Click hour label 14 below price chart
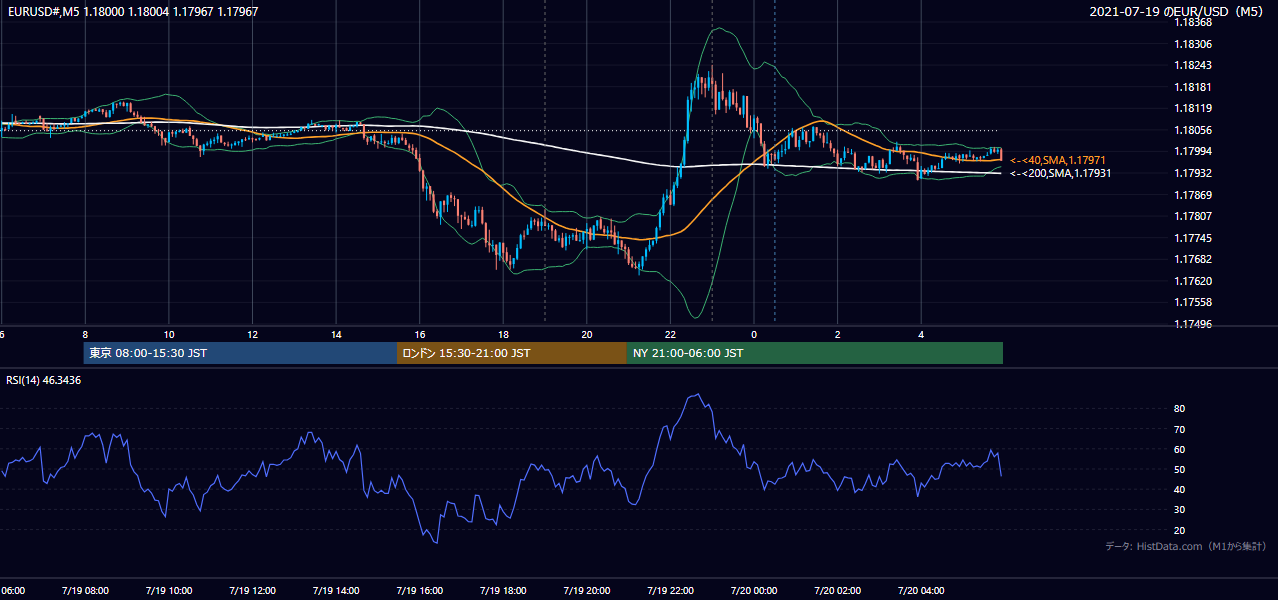Viewport: 1278px width, 600px height. (336, 335)
